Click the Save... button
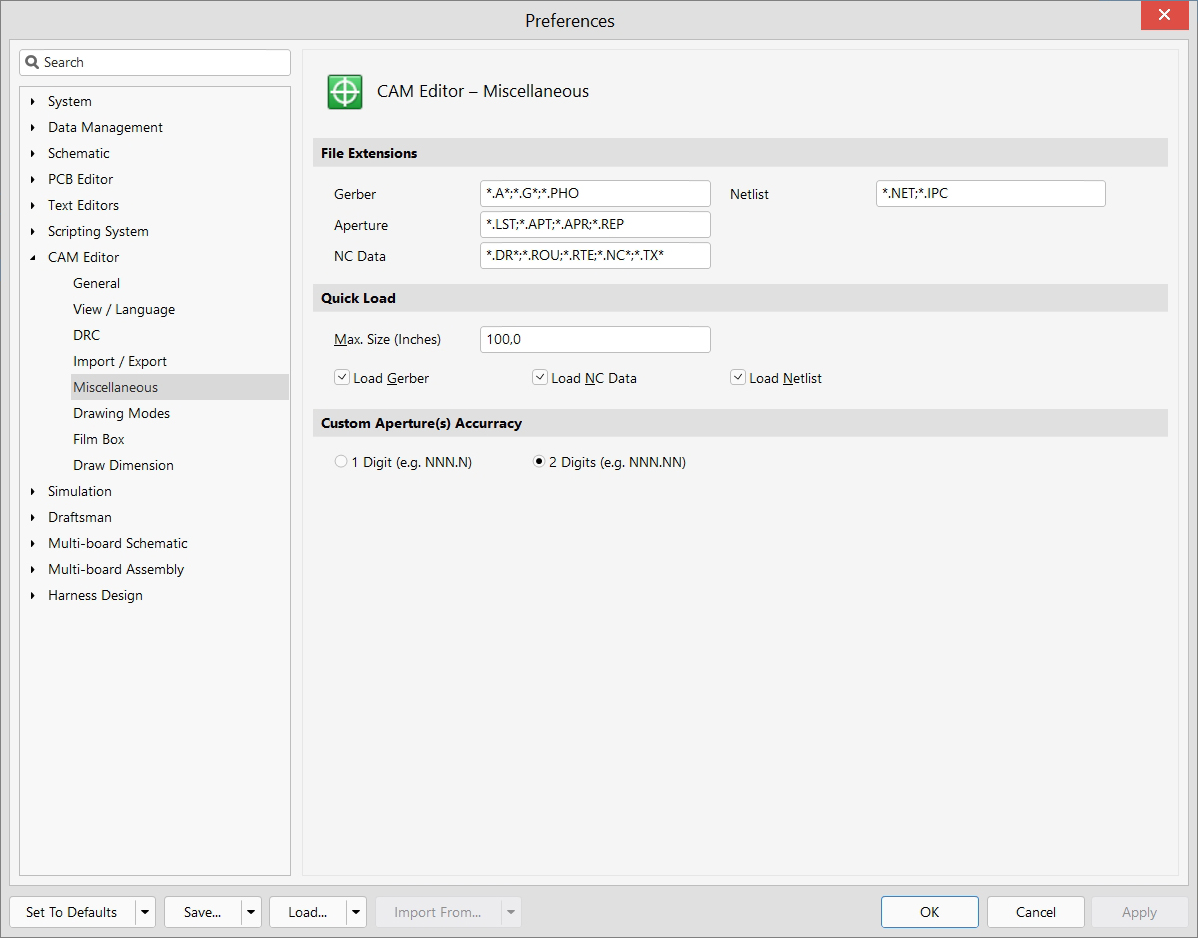Image resolution: width=1198 pixels, height=938 pixels. [x=202, y=912]
